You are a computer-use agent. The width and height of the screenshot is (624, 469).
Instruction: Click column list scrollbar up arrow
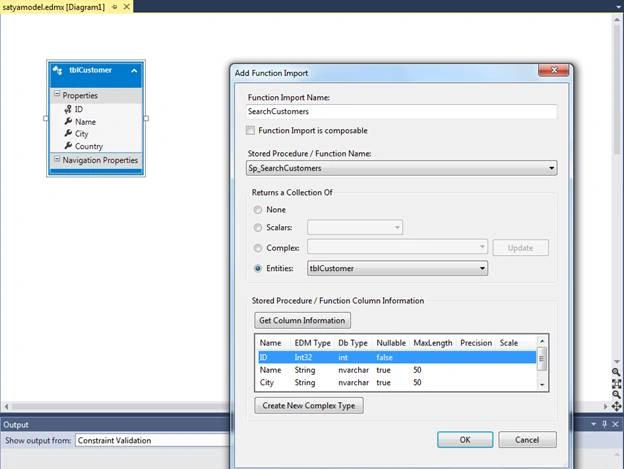click(x=542, y=341)
